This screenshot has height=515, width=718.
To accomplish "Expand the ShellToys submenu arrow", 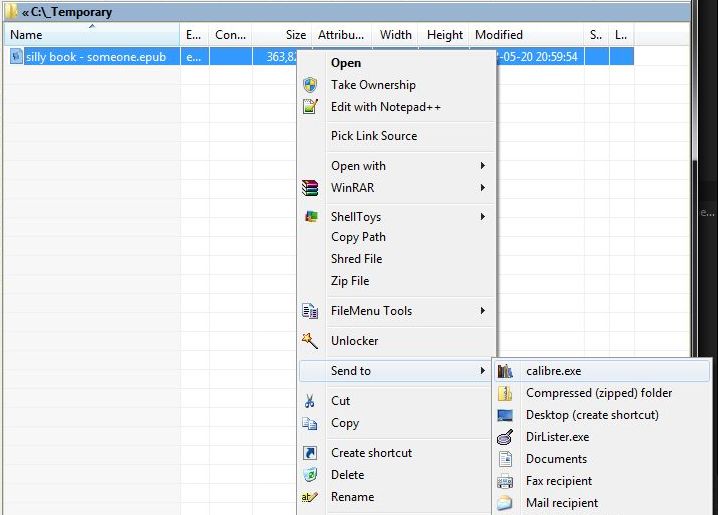I will (x=483, y=217).
